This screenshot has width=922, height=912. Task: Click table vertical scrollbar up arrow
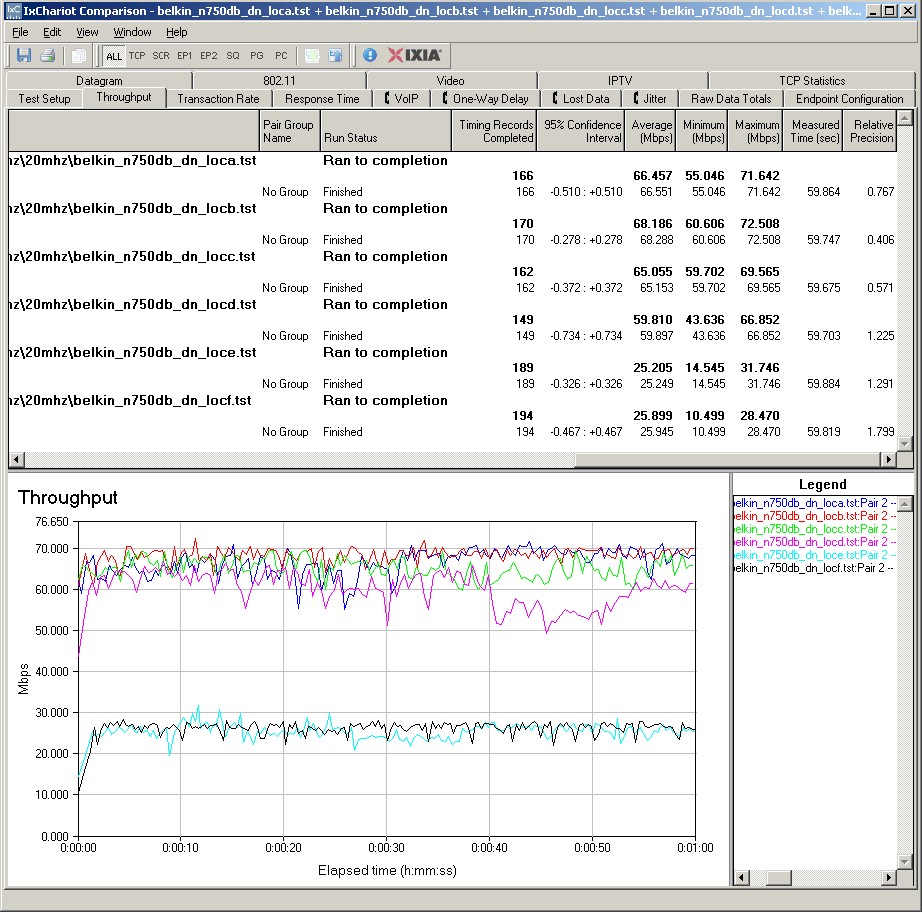coord(905,118)
